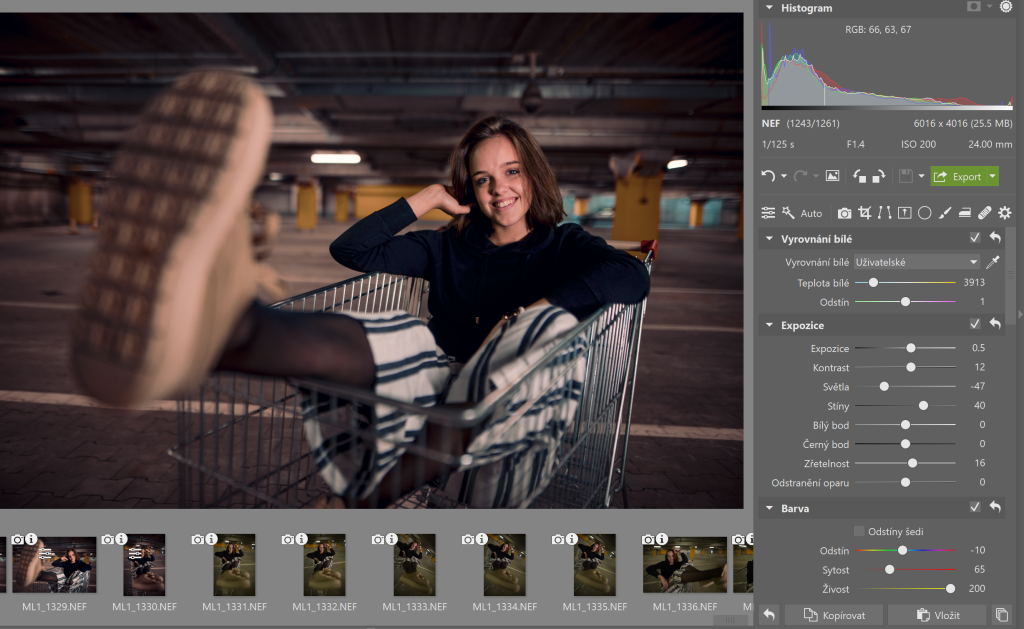Collapse the Vyrovnání bílé section
This screenshot has height=629, width=1024.
pos(769,238)
